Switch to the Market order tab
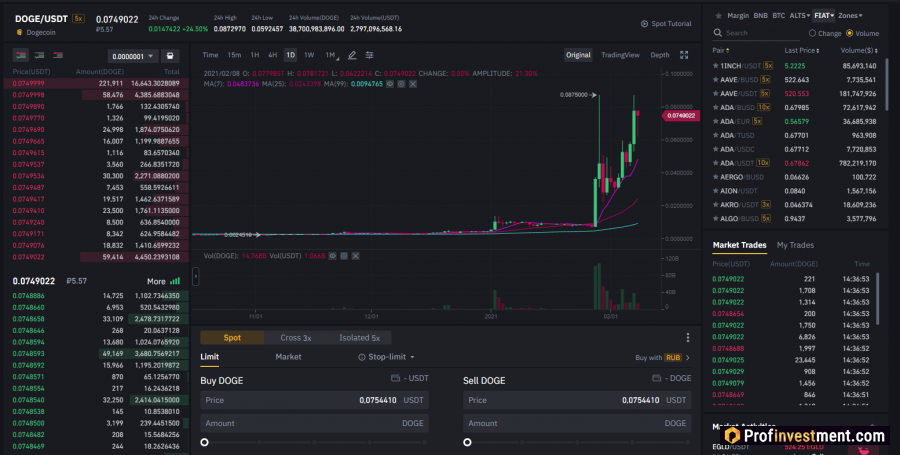 click(288, 357)
